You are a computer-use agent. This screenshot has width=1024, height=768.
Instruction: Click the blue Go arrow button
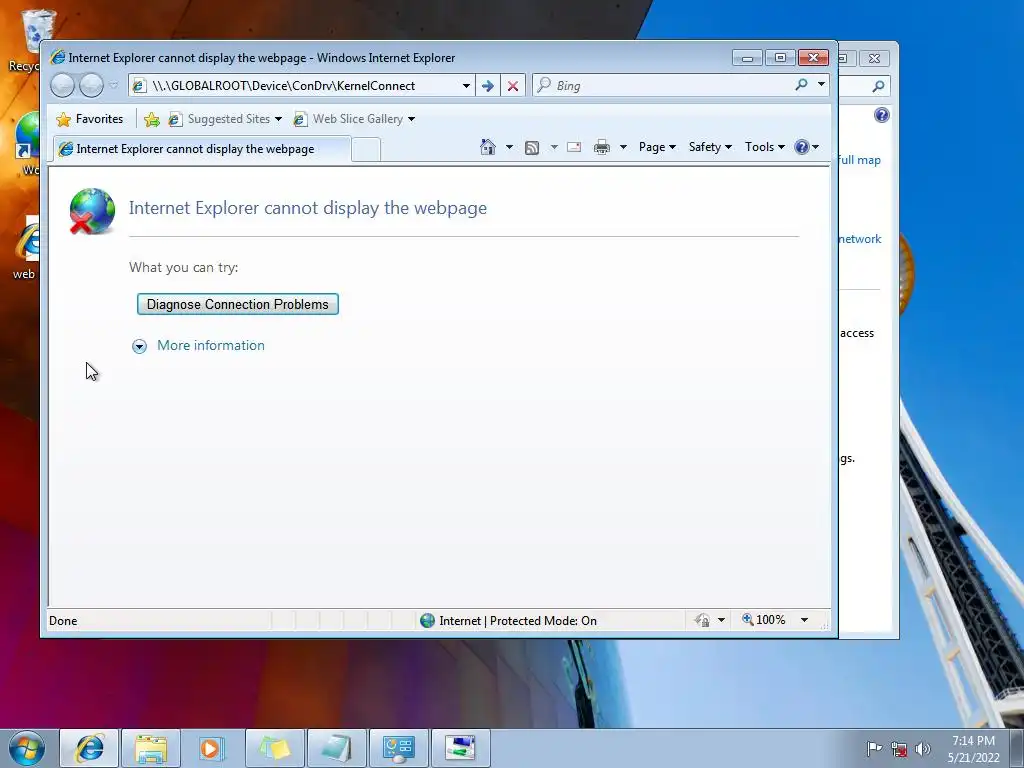tap(487, 86)
